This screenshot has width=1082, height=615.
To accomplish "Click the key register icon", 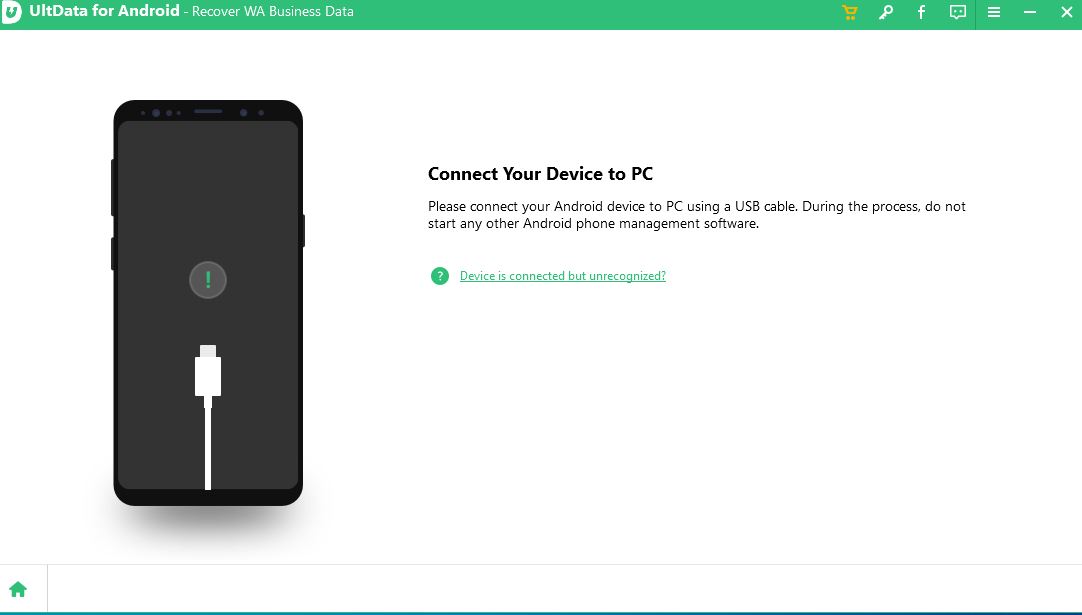I will (x=885, y=12).
